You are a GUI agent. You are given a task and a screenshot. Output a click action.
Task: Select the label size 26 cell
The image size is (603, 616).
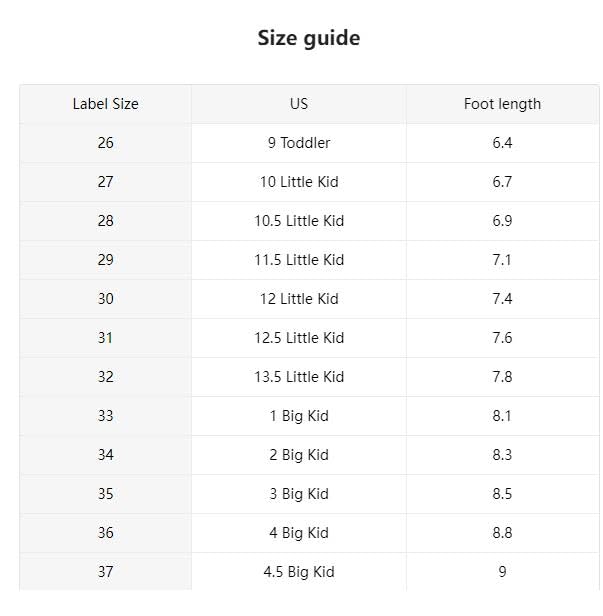105,143
